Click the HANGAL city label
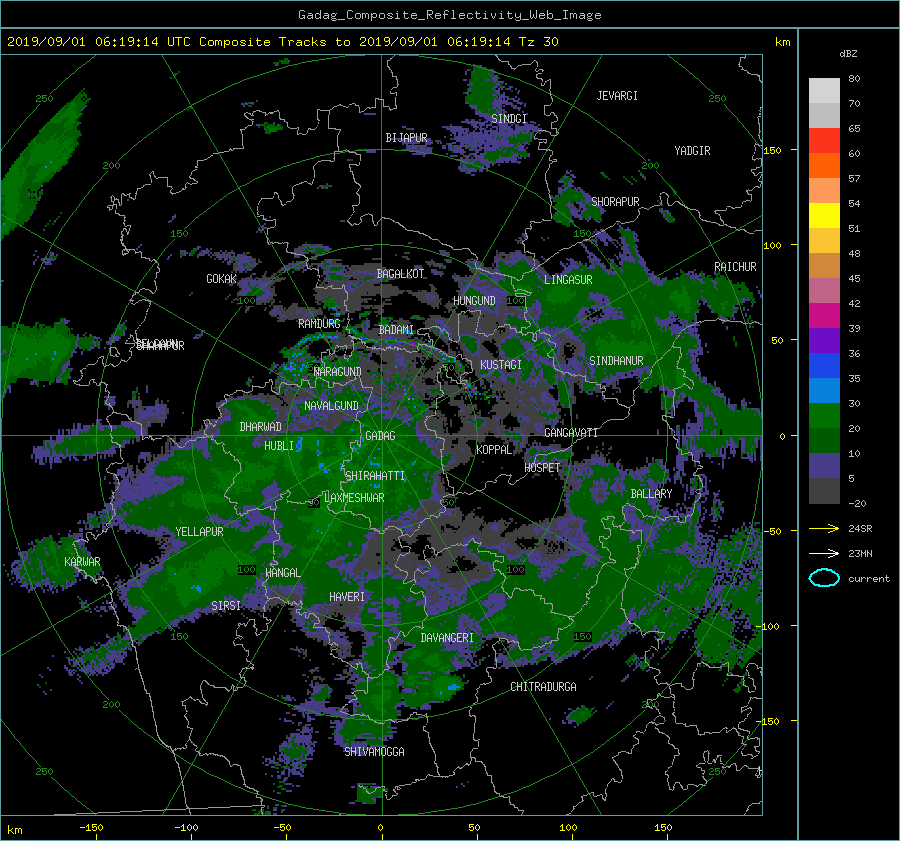This screenshot has width=900, height=841. pyautogui.click(x=283, y=573)
